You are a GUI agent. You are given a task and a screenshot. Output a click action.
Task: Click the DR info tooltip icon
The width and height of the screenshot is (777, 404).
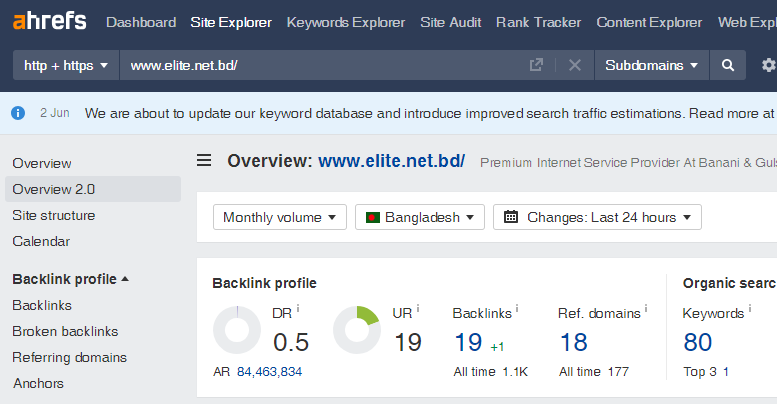click(298, 308)
